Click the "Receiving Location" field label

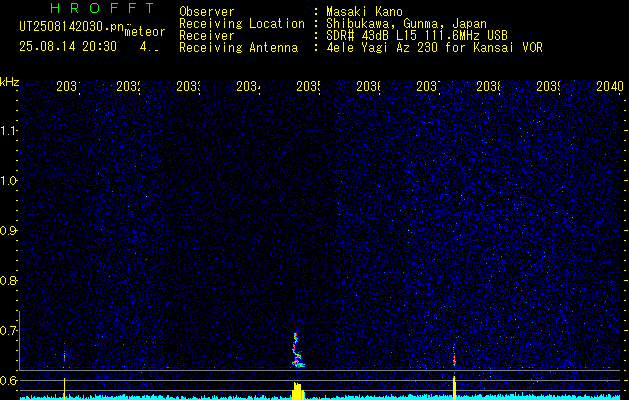(x=242, y=24)
